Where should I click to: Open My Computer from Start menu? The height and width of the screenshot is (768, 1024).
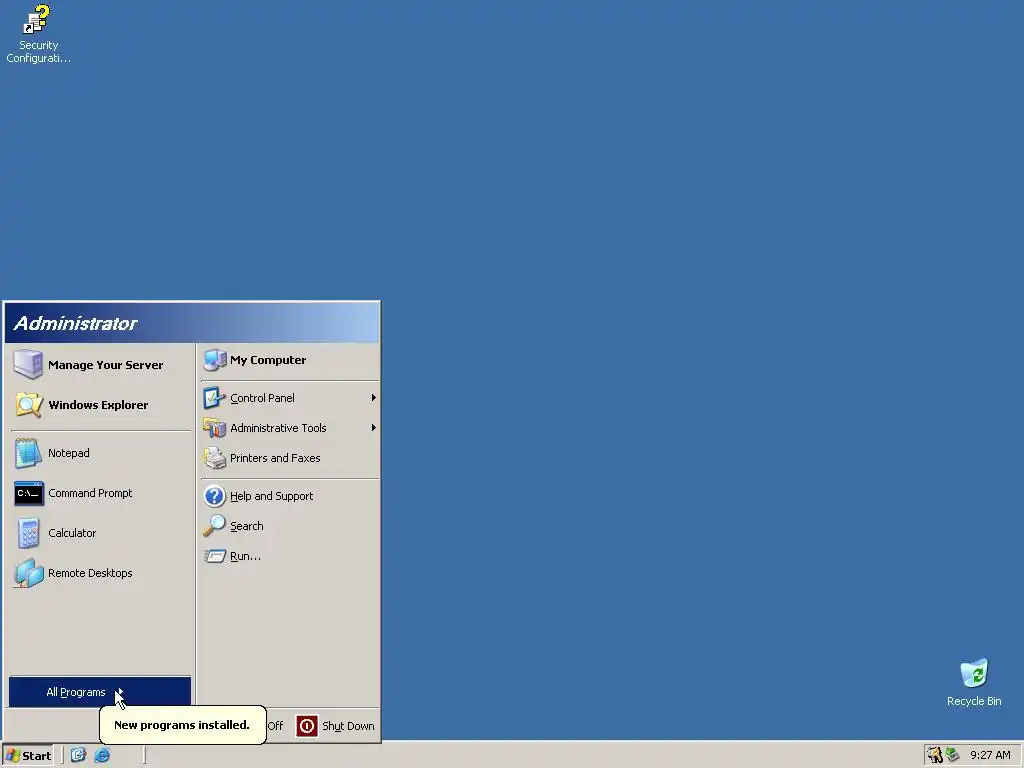coord(289,360)
